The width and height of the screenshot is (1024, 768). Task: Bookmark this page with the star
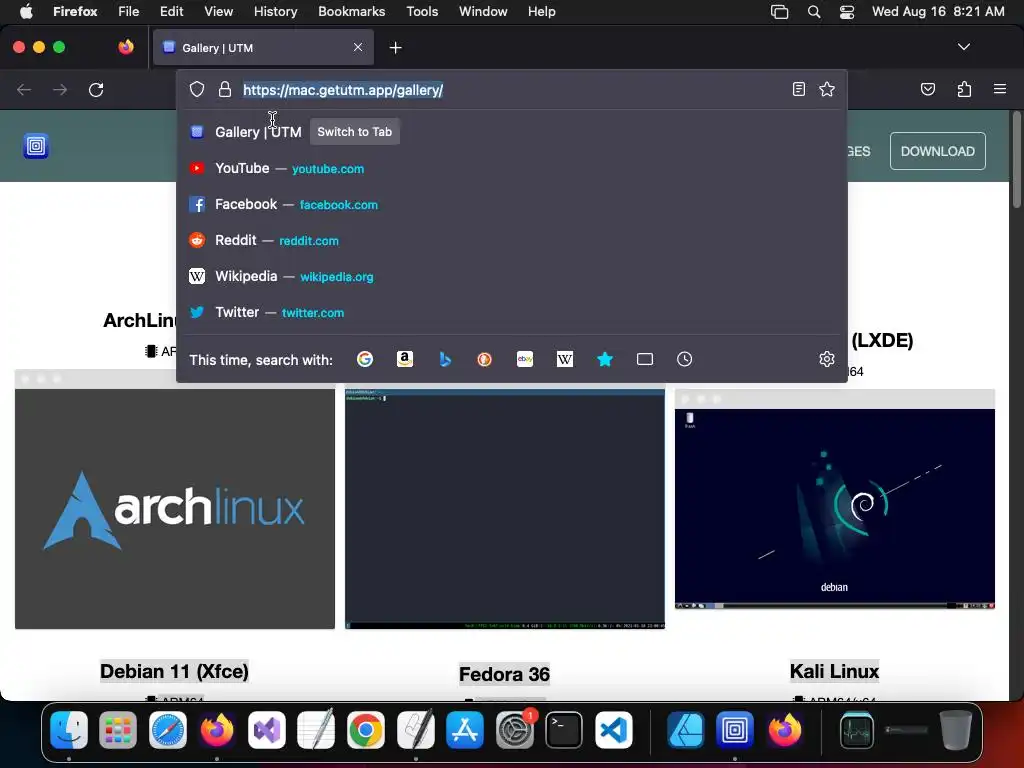pos(827,89)
